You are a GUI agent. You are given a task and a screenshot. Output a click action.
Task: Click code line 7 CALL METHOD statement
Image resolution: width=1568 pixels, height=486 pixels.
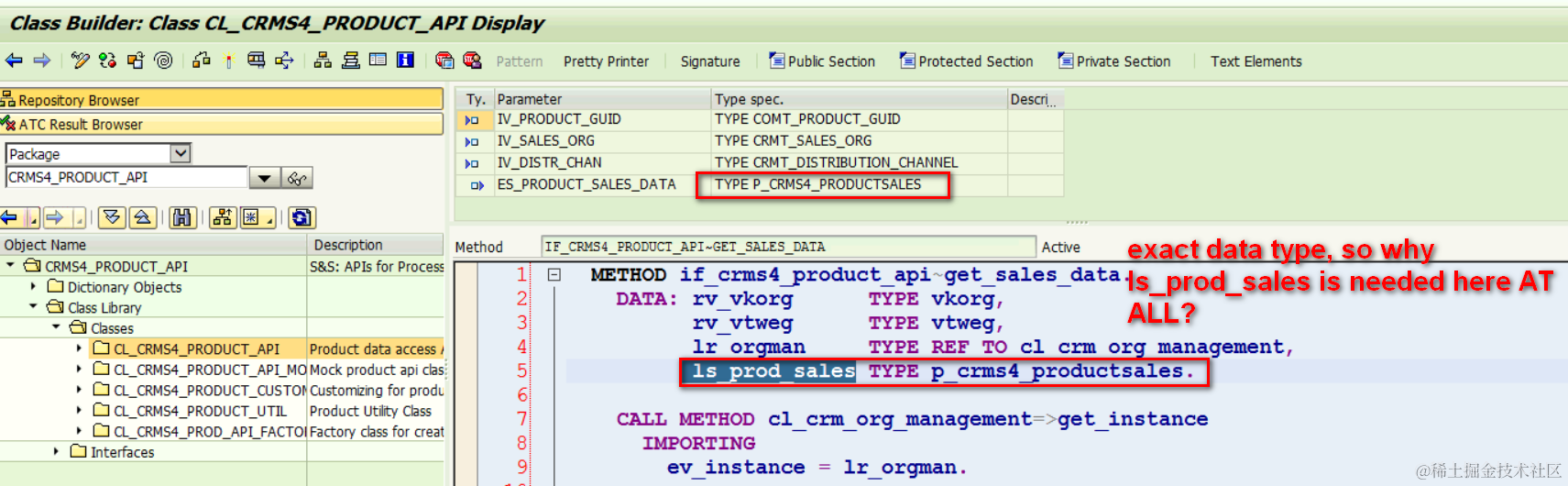click(912, 419)
